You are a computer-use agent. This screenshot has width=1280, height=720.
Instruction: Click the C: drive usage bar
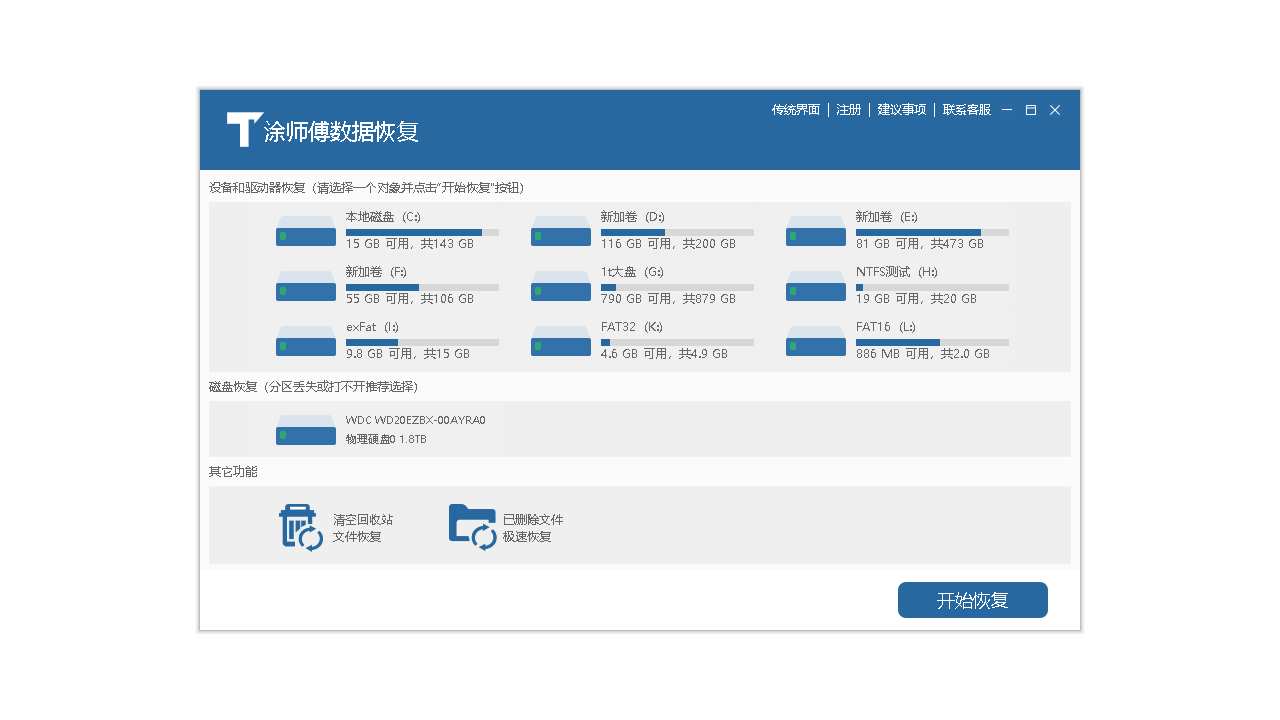tap(421, 232)
